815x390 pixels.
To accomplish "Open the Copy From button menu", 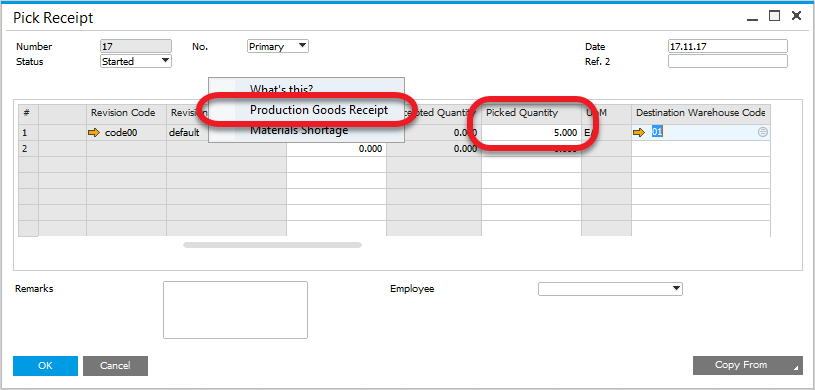I will pyautogui.click(x=747, y=365).
